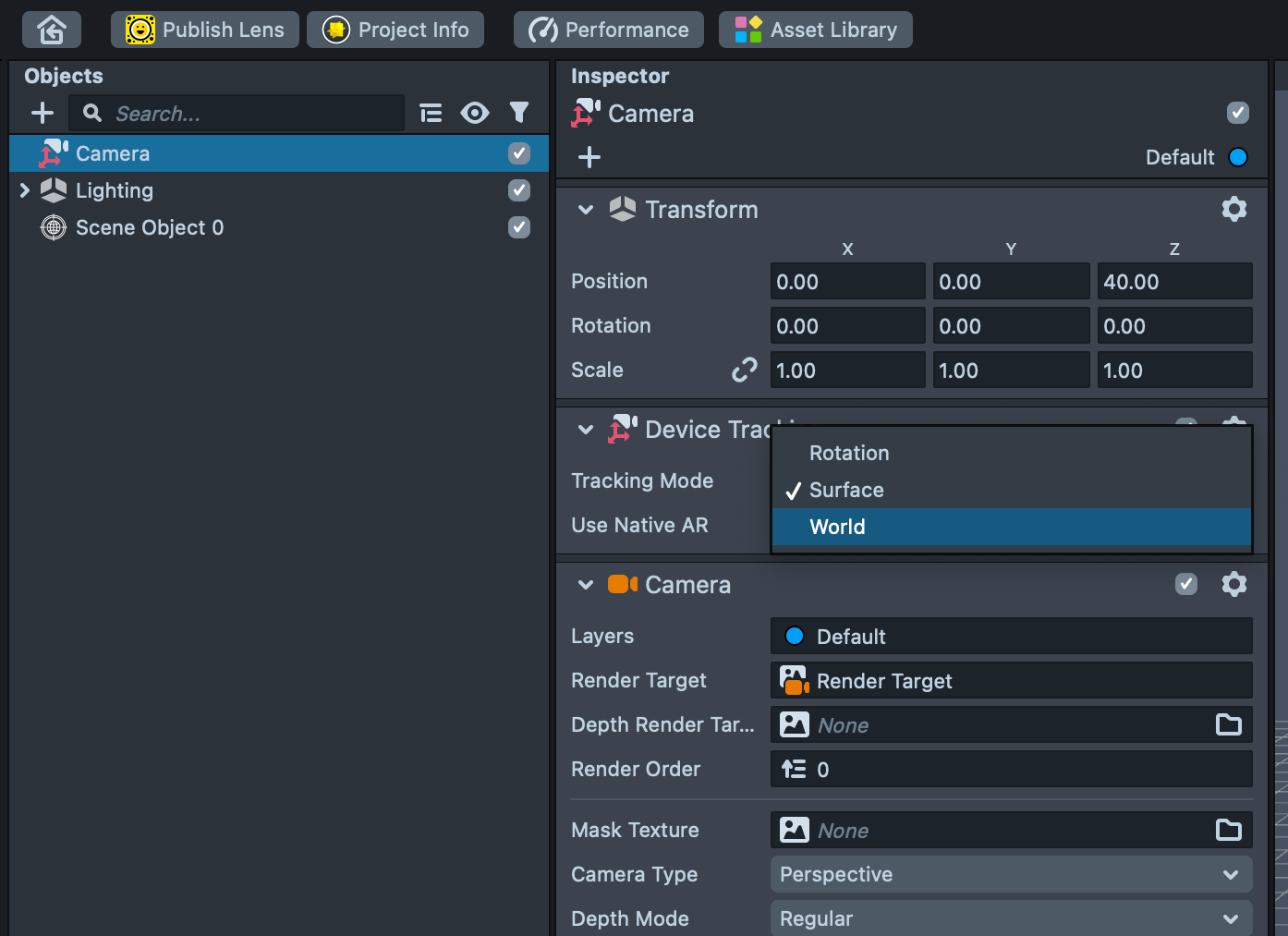Click the filter funnel icon in Objects

coord(519,113)
